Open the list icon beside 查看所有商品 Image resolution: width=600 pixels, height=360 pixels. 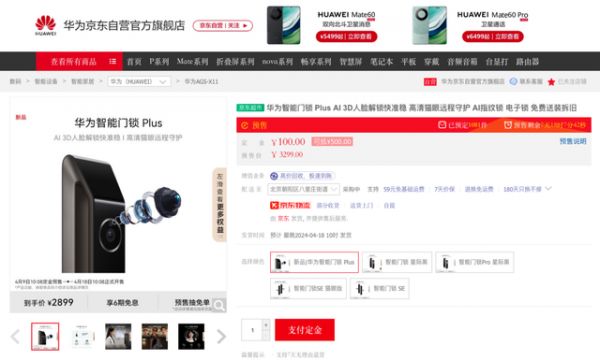pyautogui.click(x=112, y=61)
